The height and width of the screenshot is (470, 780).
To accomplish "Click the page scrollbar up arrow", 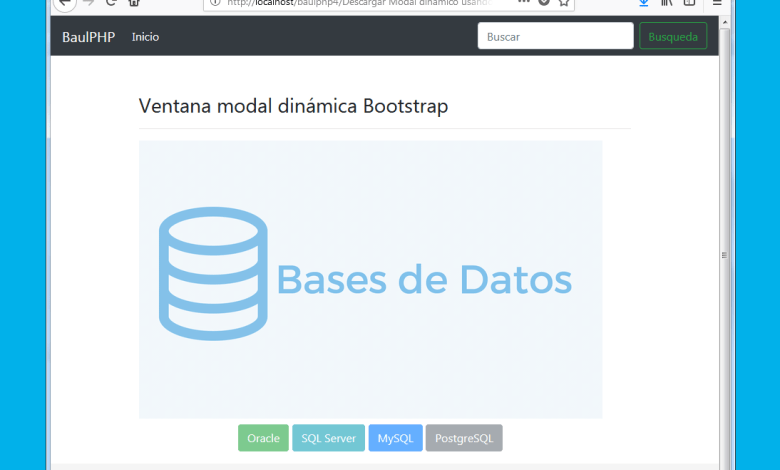I will pyautogui.click(x=725, y=22).
